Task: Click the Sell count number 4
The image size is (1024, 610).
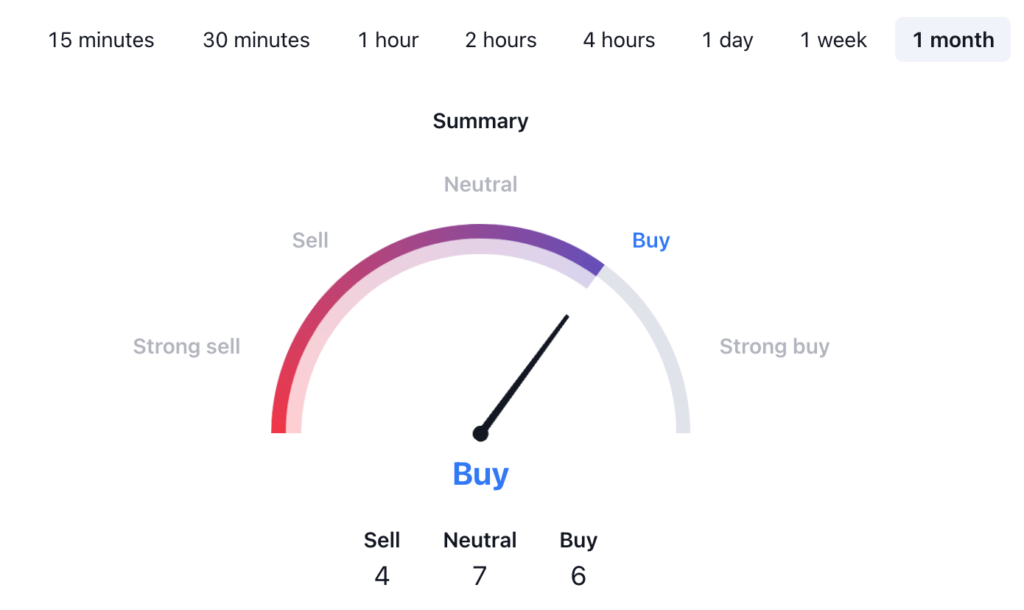Action: (x=381, y=576)
